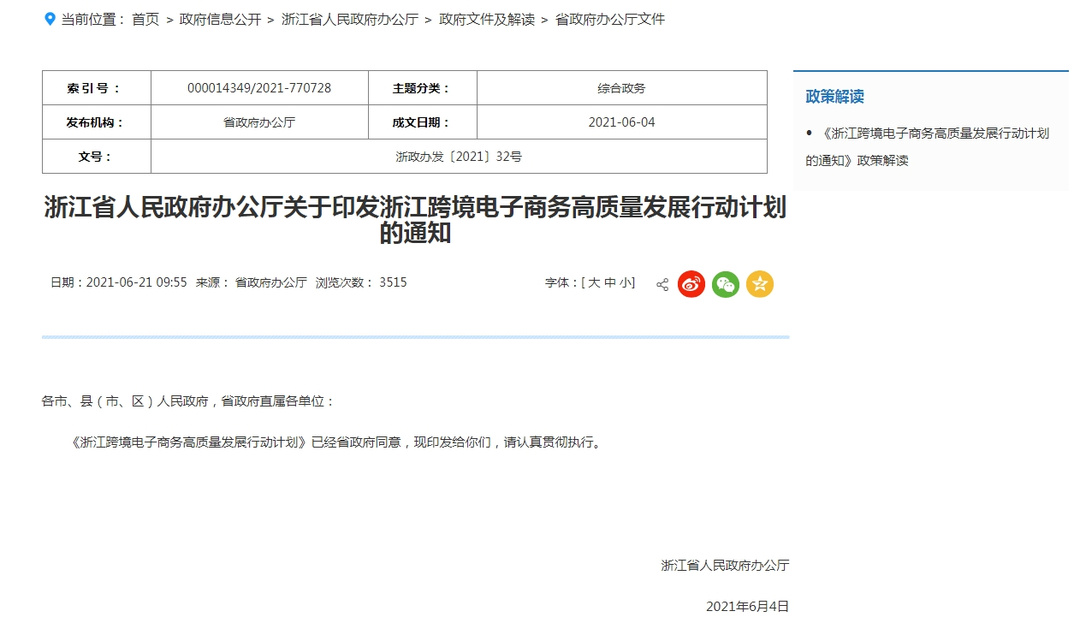This screenshot has height=623, width=1080.
Task: Select the document title heading
Action: click(414, 221)
